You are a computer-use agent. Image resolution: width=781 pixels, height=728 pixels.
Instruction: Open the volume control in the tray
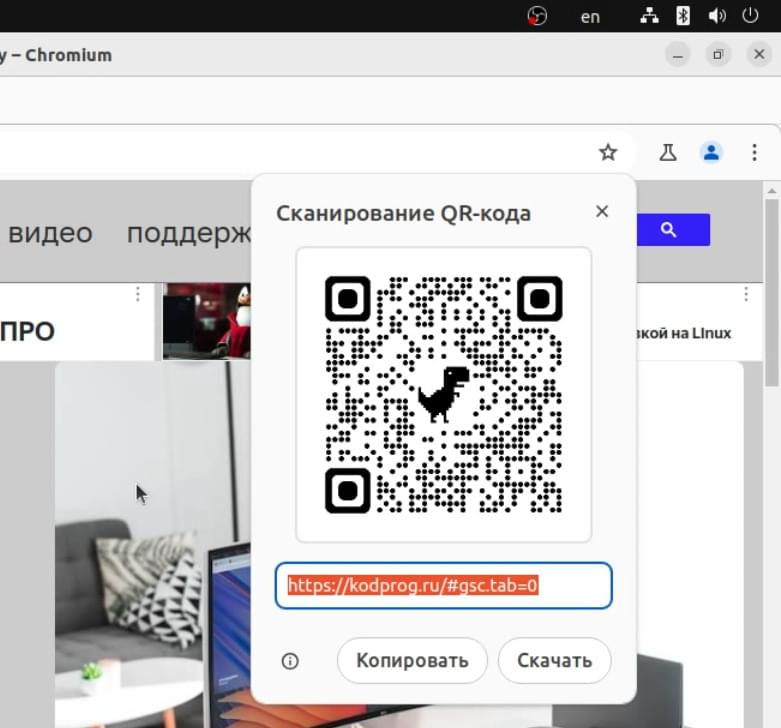tap(716, 16)
